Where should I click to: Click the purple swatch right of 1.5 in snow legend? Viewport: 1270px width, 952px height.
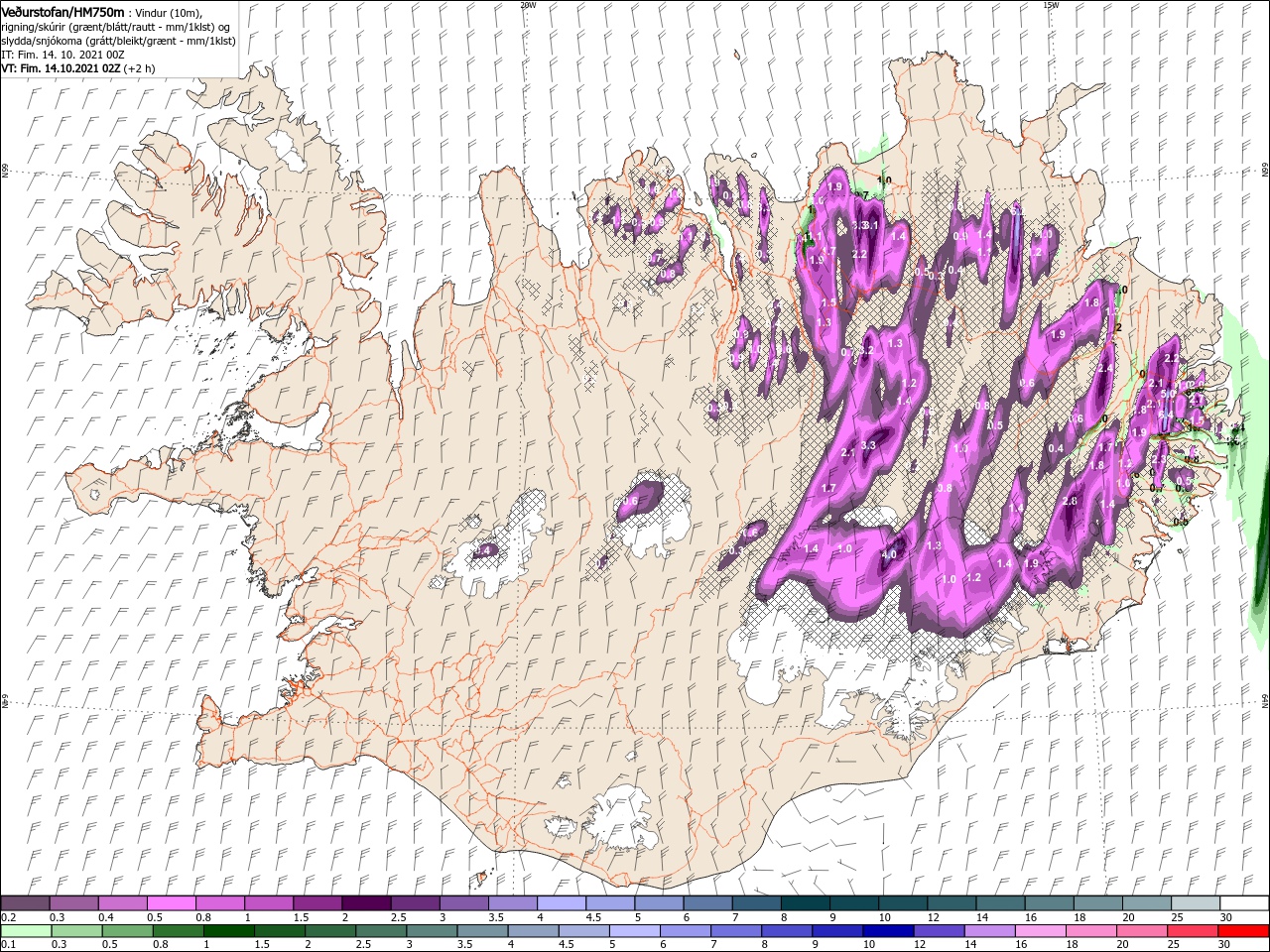pos(317,903)
